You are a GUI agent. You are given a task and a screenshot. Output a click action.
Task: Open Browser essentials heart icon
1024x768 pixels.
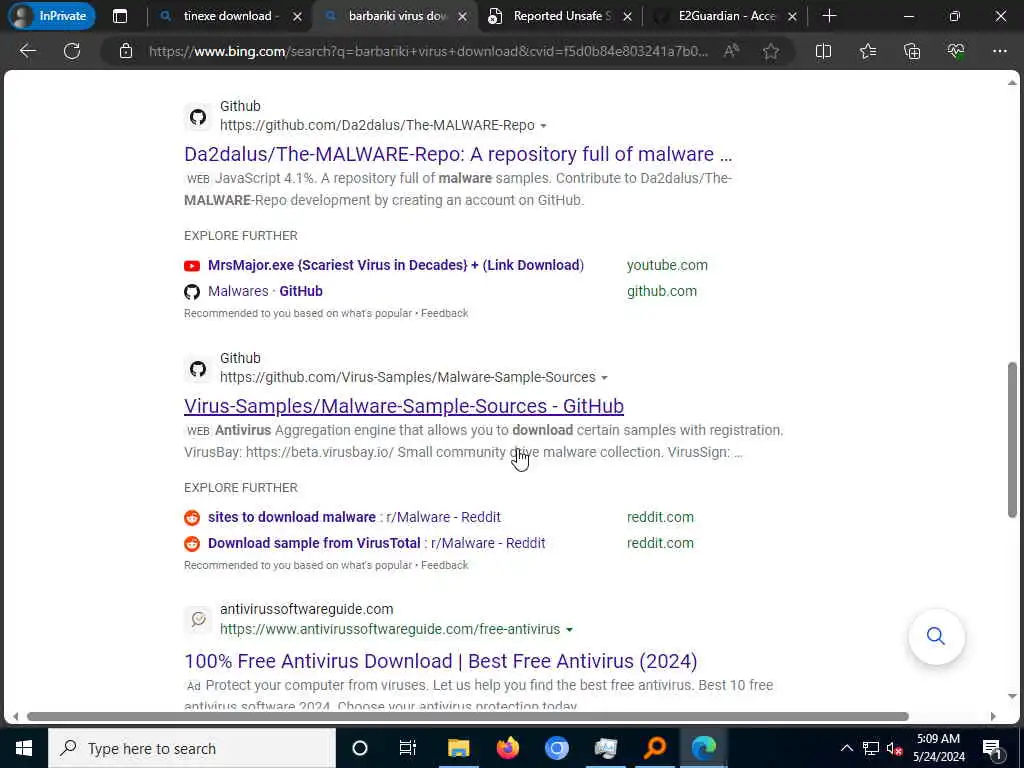(956, 51)
